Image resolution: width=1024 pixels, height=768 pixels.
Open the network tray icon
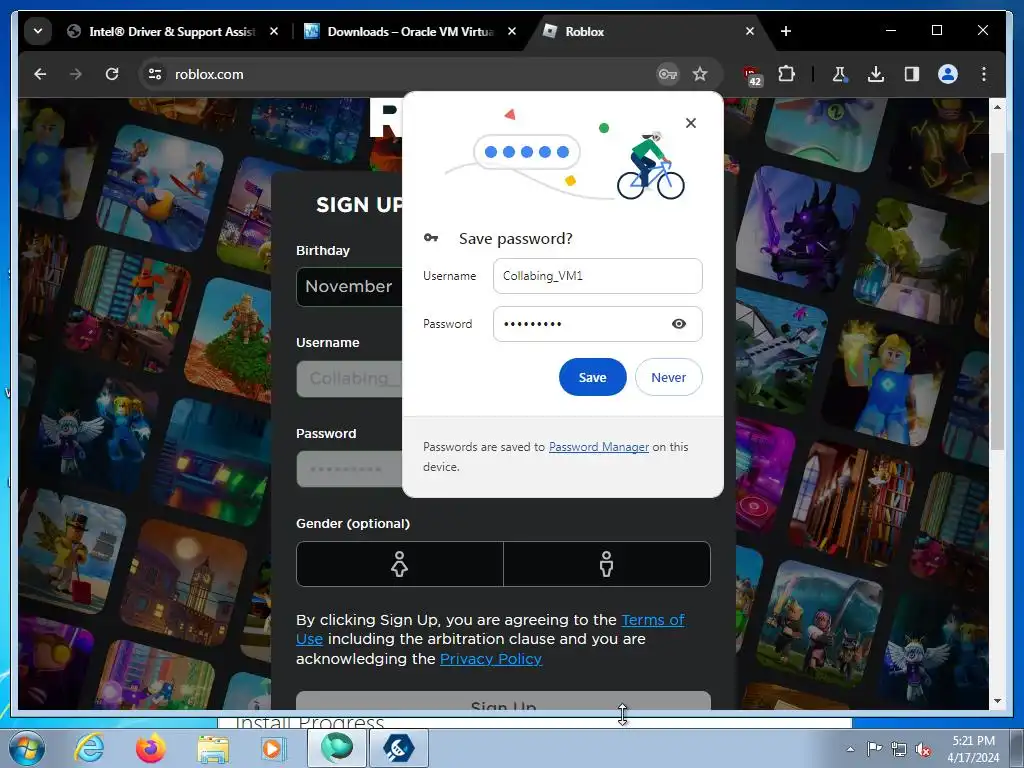[x=899, y=750]
